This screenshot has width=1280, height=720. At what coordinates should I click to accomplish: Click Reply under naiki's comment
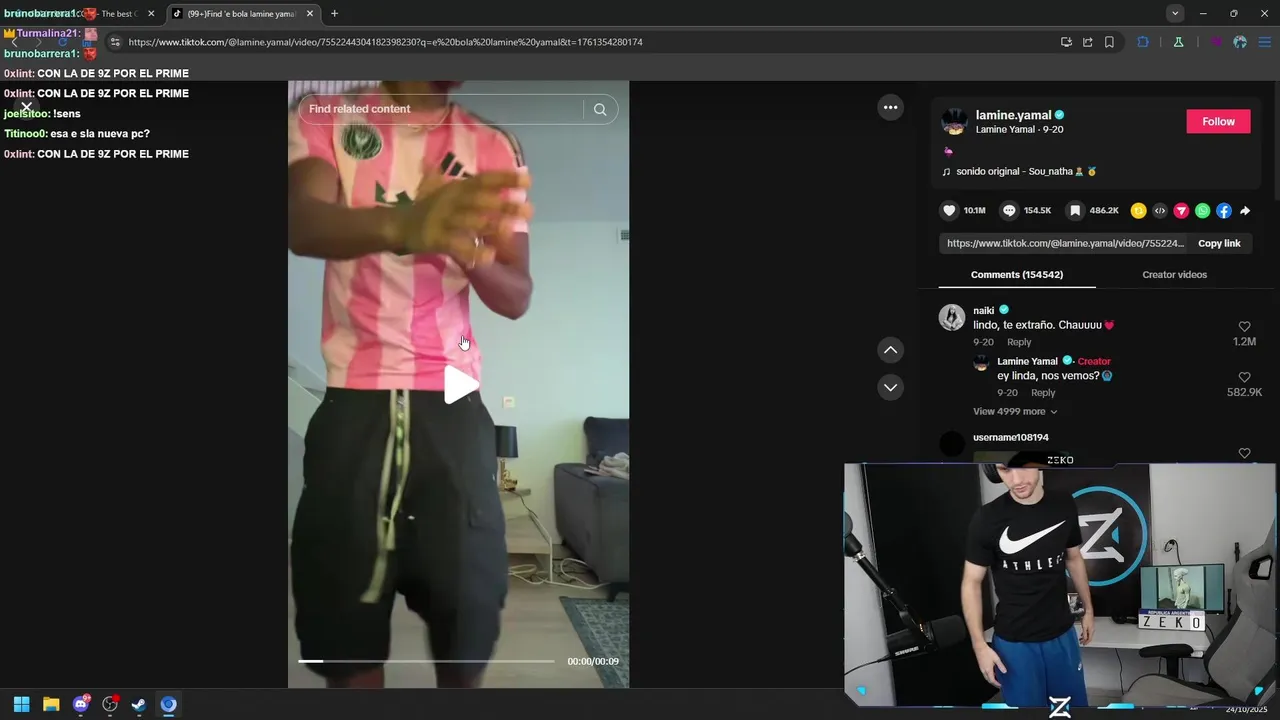pyautogui.click(x=1018, y=342)
